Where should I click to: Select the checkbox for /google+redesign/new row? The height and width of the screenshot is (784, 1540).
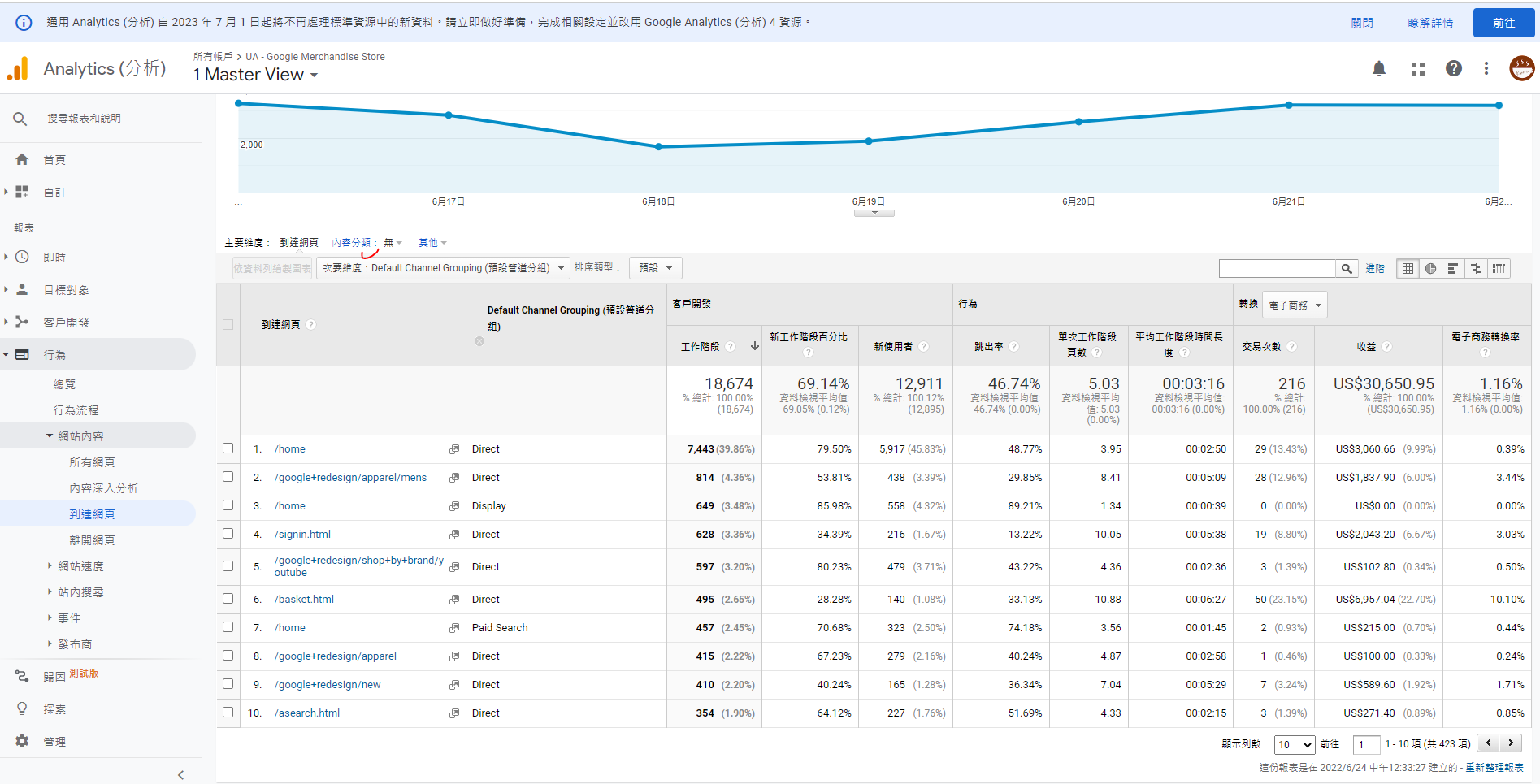(228, 684)
